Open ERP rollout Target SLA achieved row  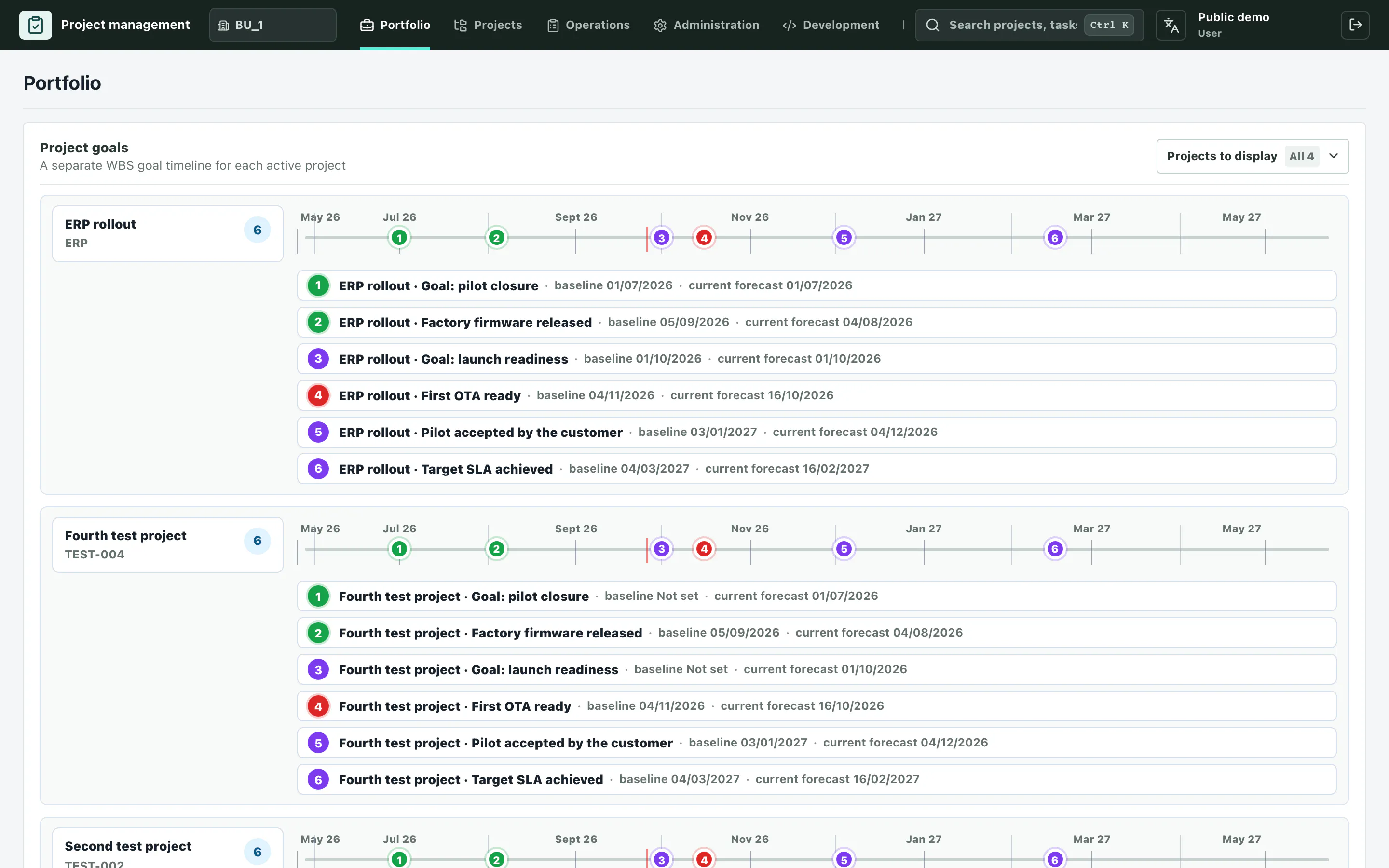[816, 469]
